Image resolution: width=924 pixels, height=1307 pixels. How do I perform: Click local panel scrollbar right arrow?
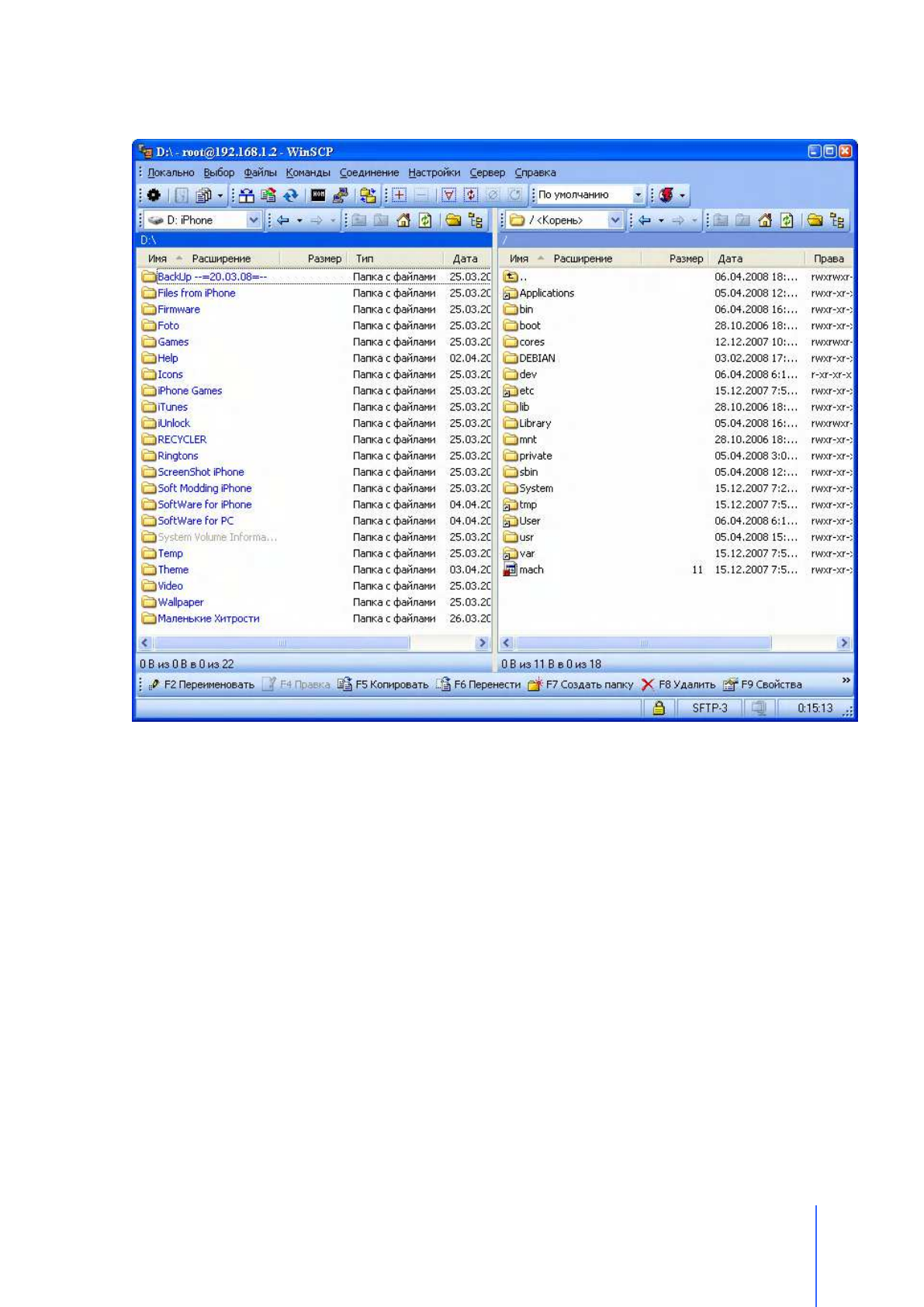click(482, 643)
